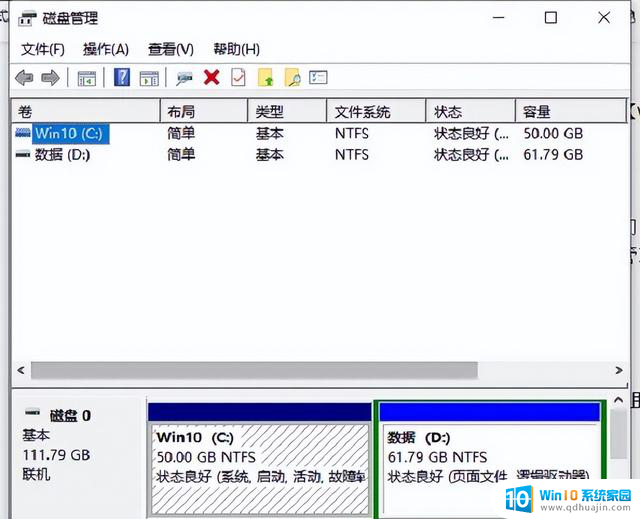Open Help via the blue question-mark icon
Image resolution: width=640 pixels, height=519 pixels.
click(x=122, y=77)
